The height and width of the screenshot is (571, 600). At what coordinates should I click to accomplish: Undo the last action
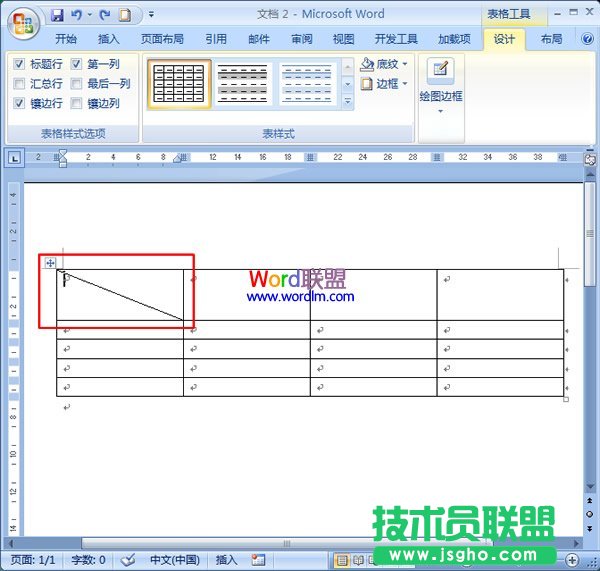pos(76,15)
